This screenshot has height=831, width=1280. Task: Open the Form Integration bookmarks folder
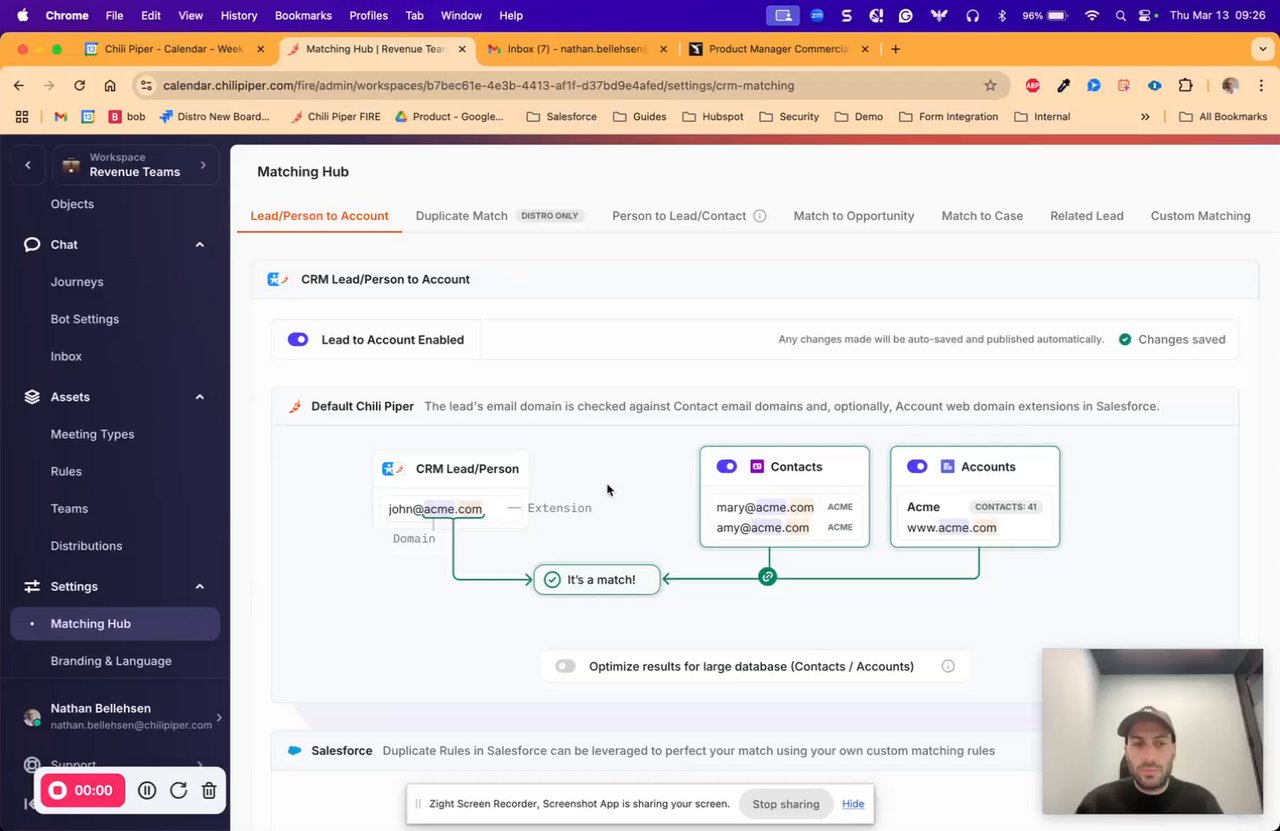[x=949, y=117]
